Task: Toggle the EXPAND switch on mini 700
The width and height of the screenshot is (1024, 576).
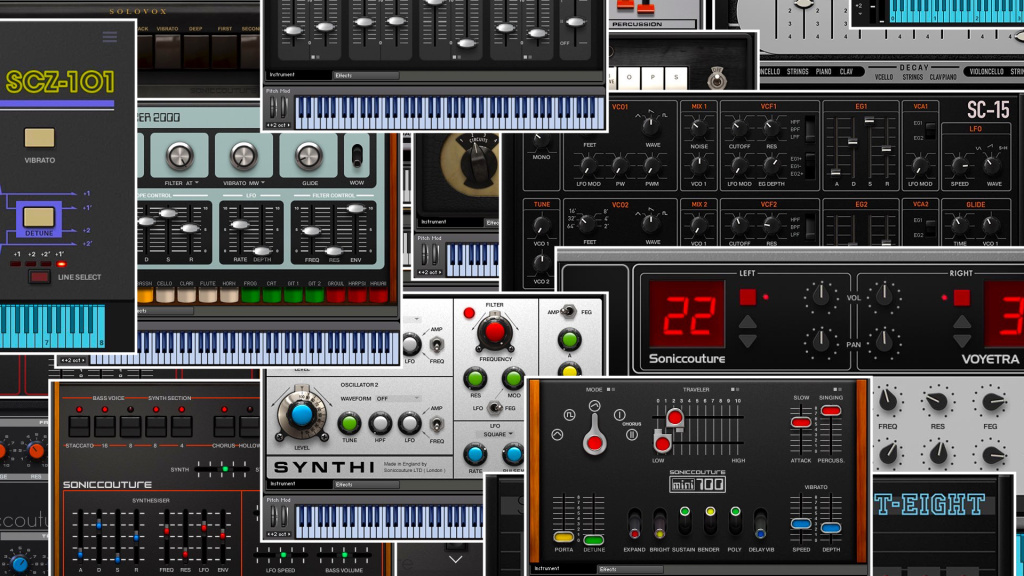Action: coord(634,523)
